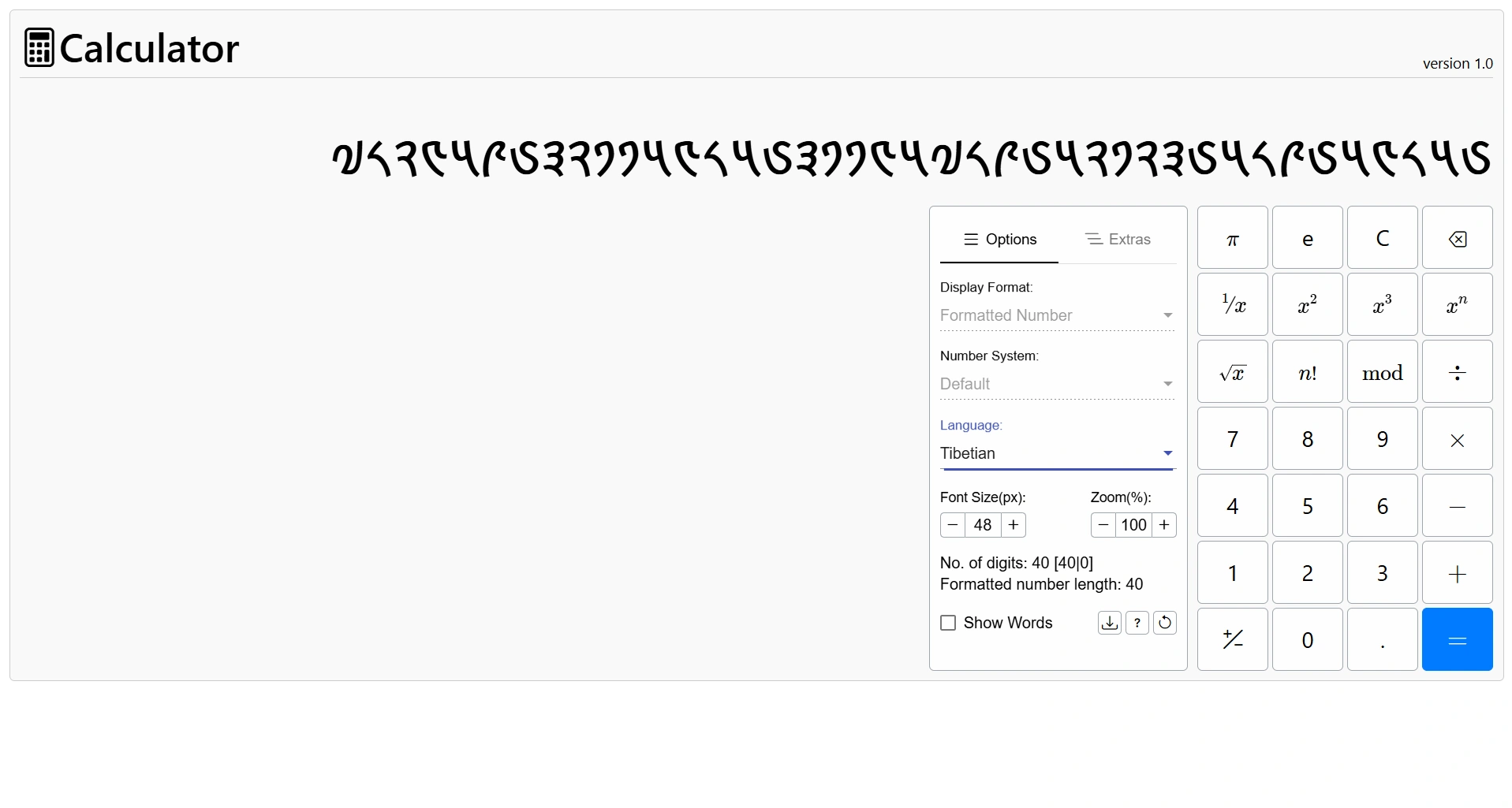Select the mod operator

pyautogui.click(x=1382, y=372)
